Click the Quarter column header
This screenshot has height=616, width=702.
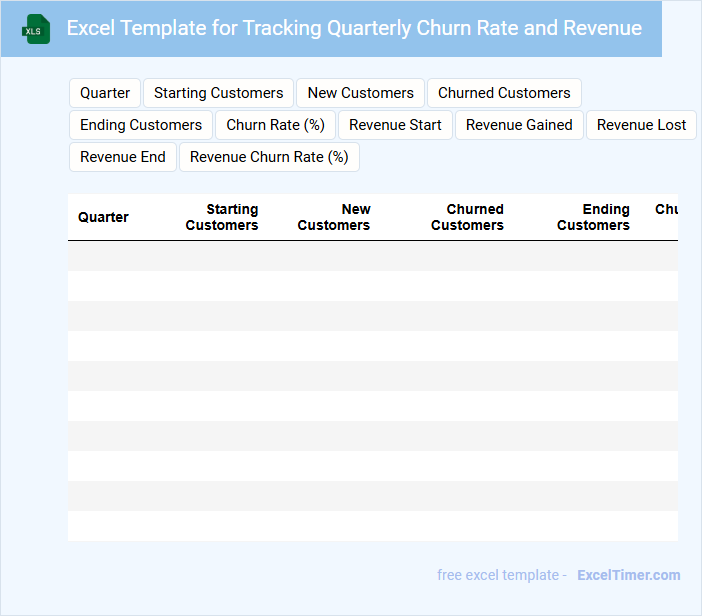(x=103, y=217)
